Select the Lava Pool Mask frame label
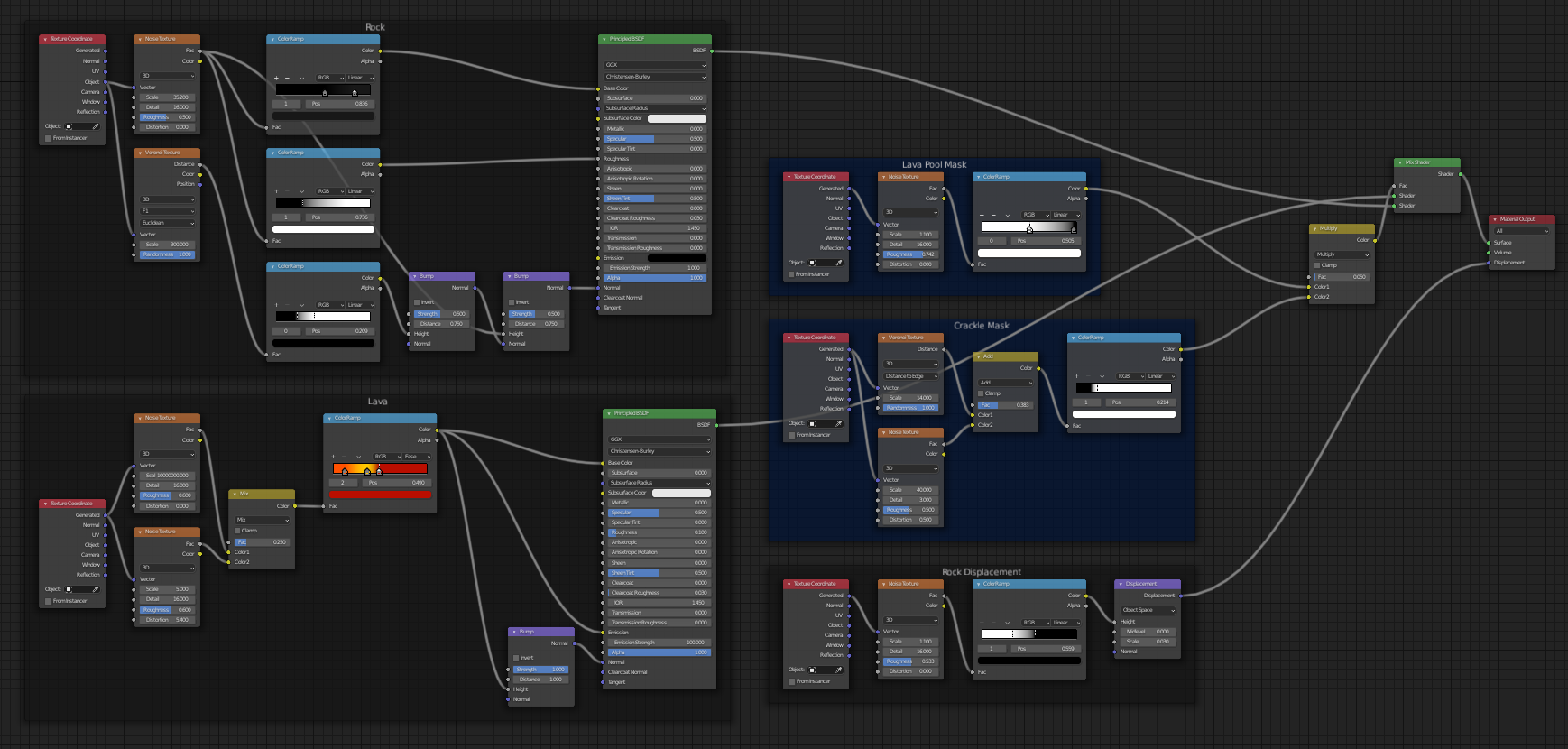This screenshot has width=1568, height=749. (x=934, y=165)
